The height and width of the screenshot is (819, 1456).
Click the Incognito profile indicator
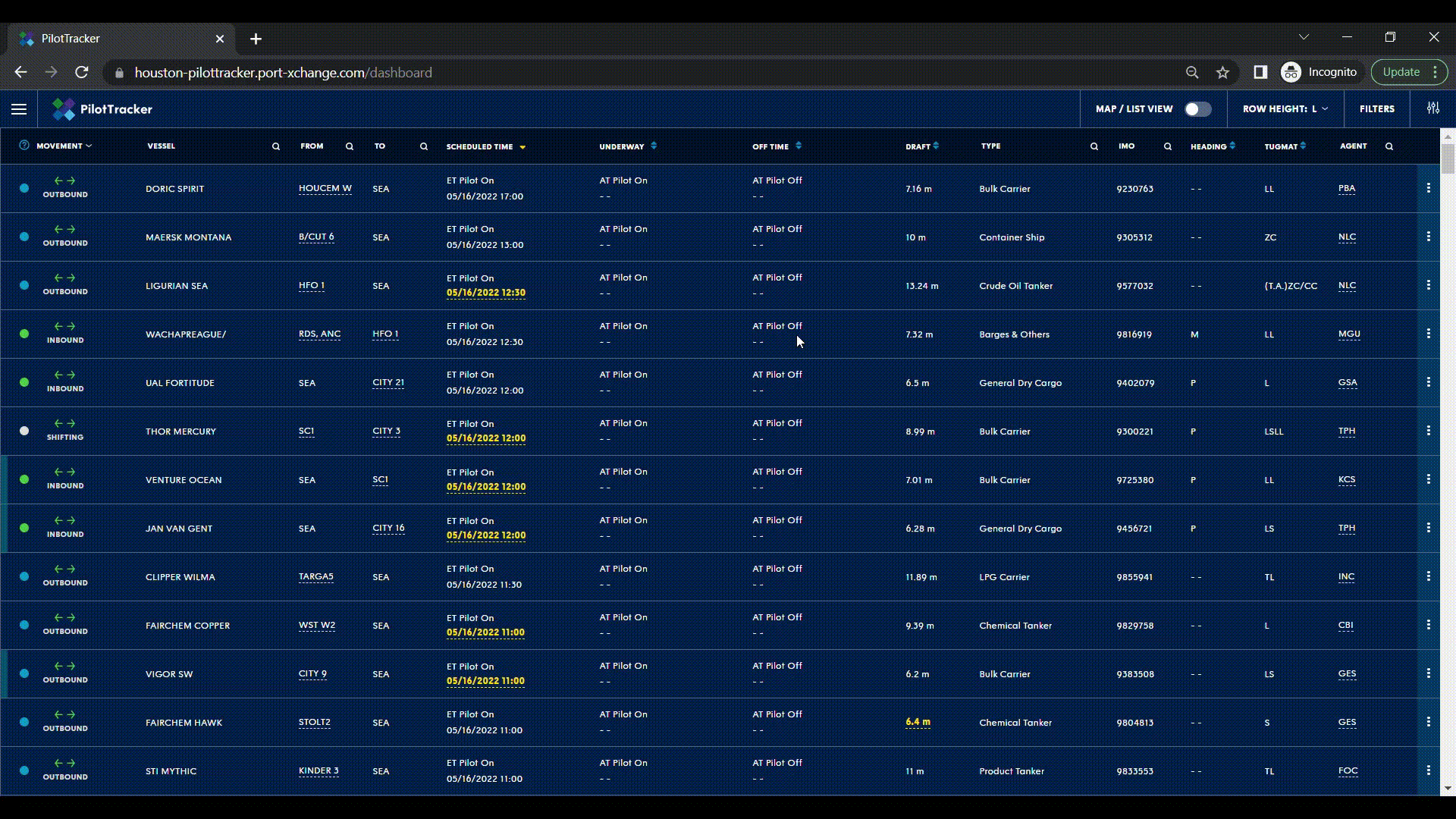[1319, 72]
